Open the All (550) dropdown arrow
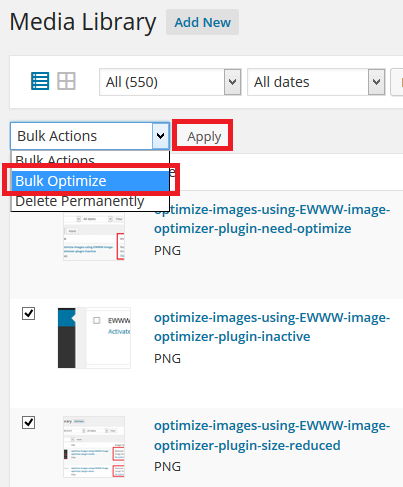Viewport: 403px width, 487px height. [x=232, y=82]
